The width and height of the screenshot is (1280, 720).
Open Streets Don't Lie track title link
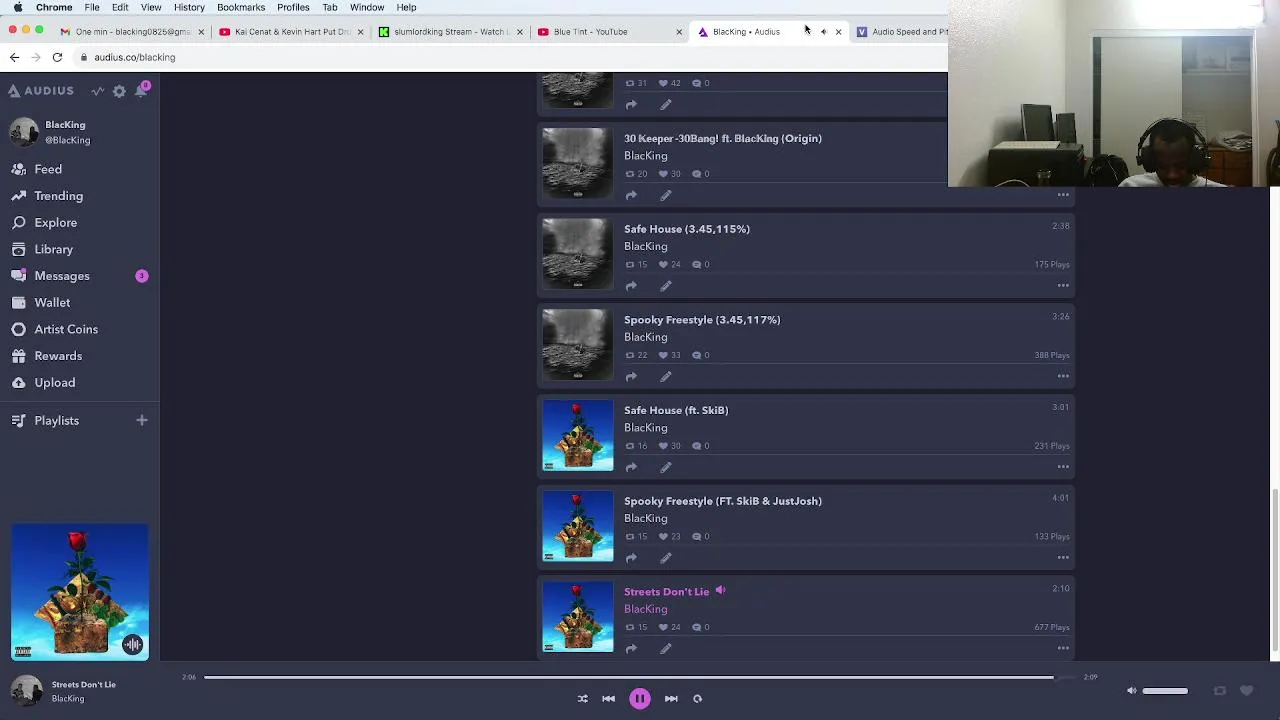666,592
